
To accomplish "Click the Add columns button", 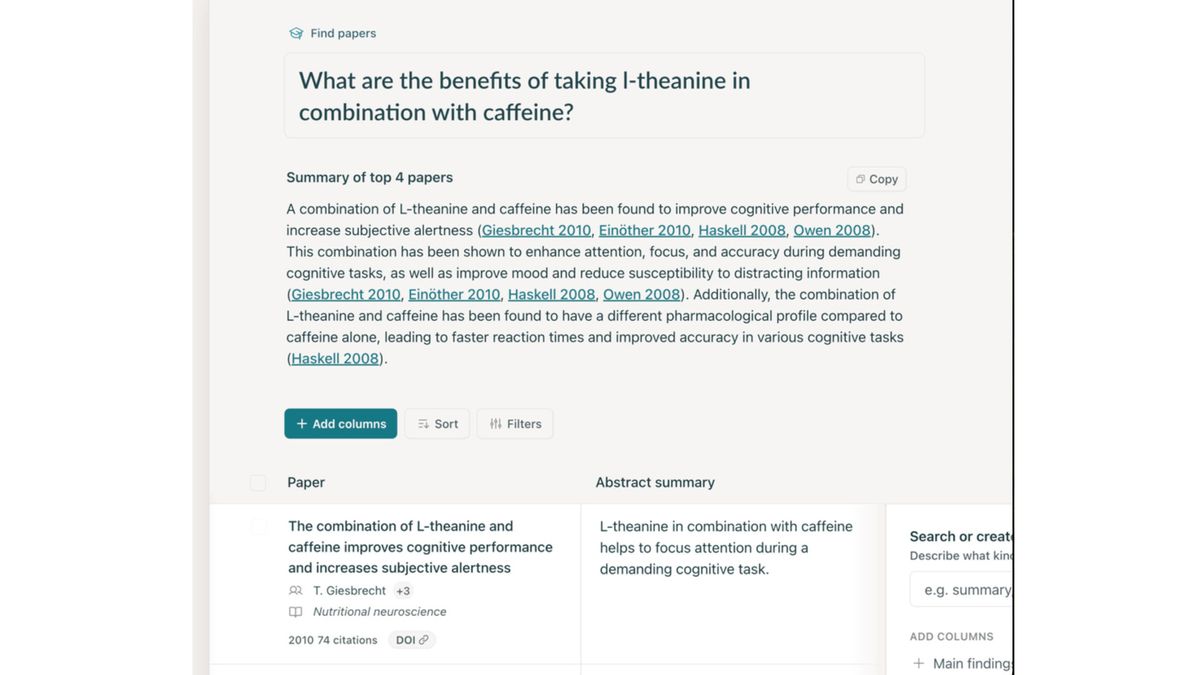I will tap(340, 424).
